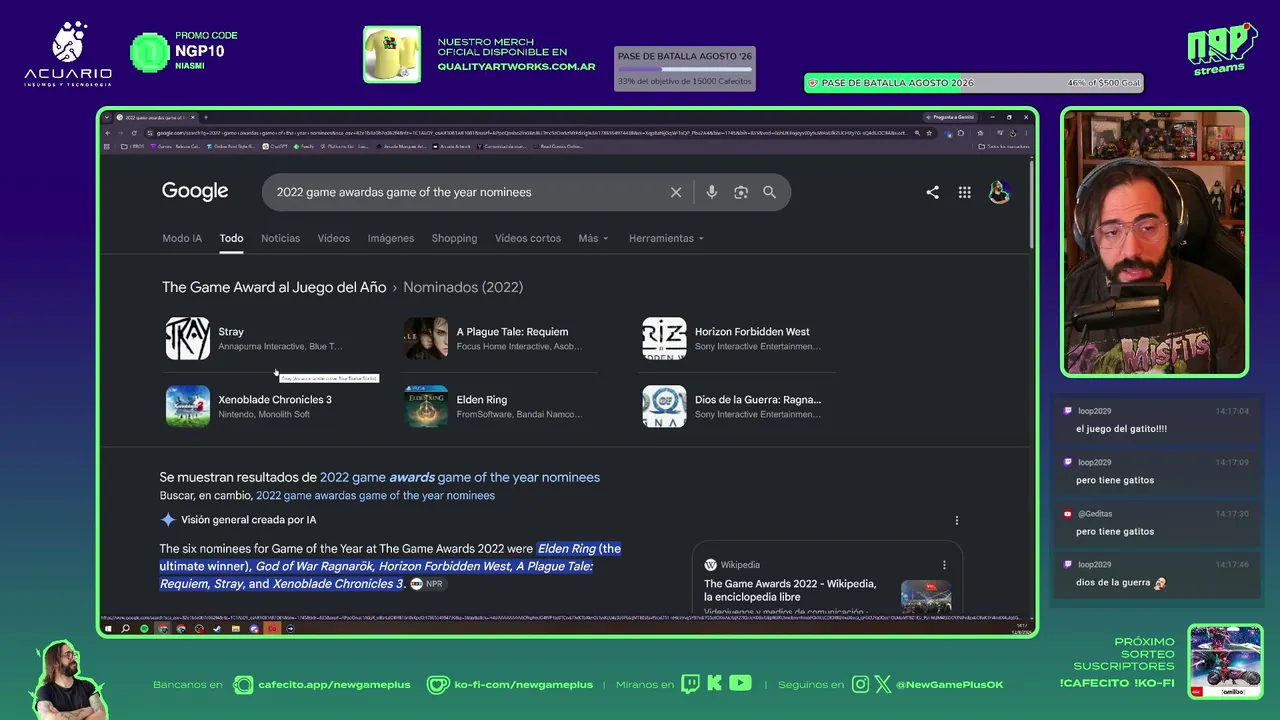This screenshot has width=1280, height=720.
Task: Open Wikipedia card options menu
Action: pyautogui.click(x=944, y=565)
